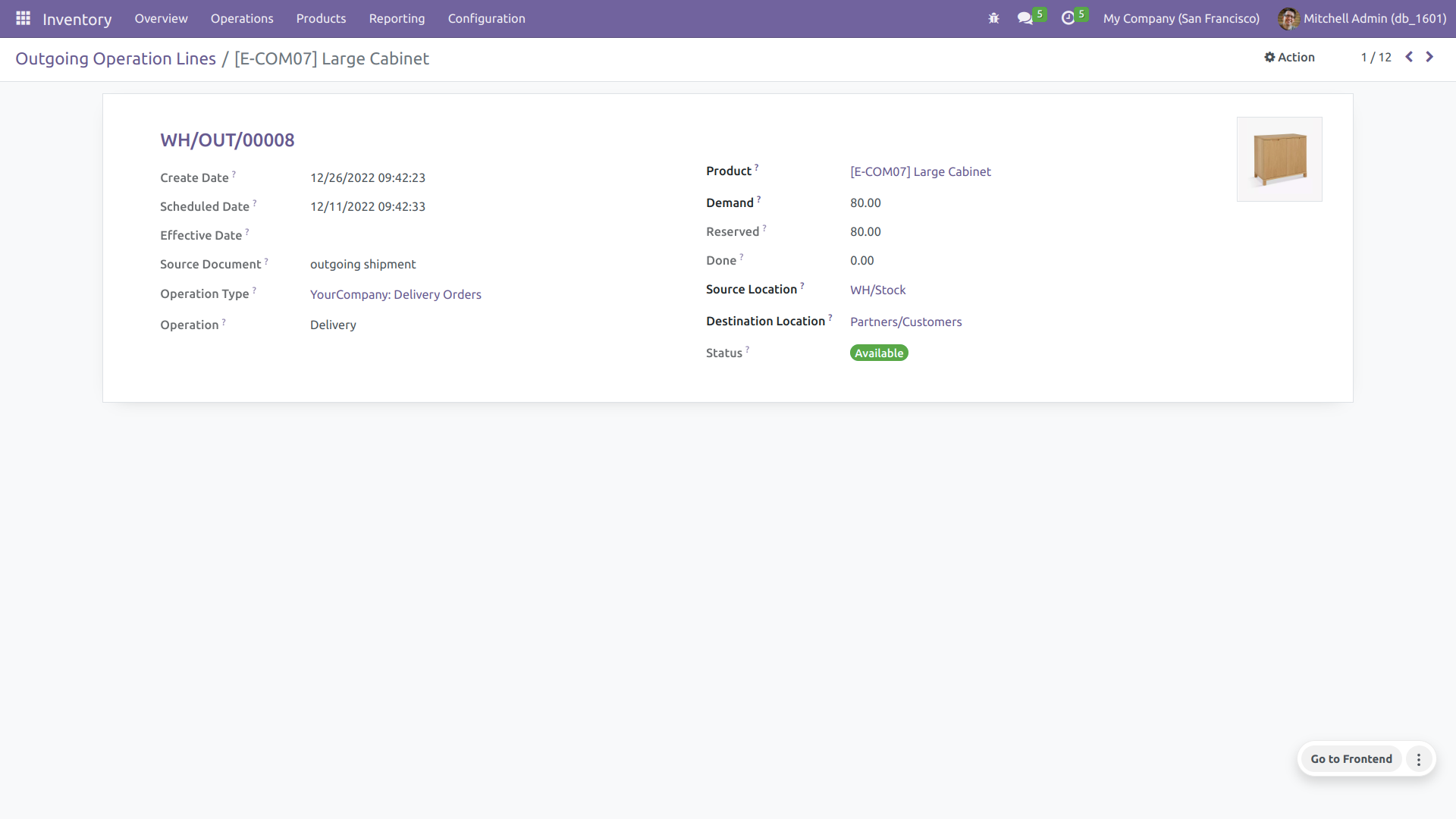The image size is (1456, 819).
Task: Open the Outgoing Operation Lines breadcrumb
Action: [x=115, y=58]
